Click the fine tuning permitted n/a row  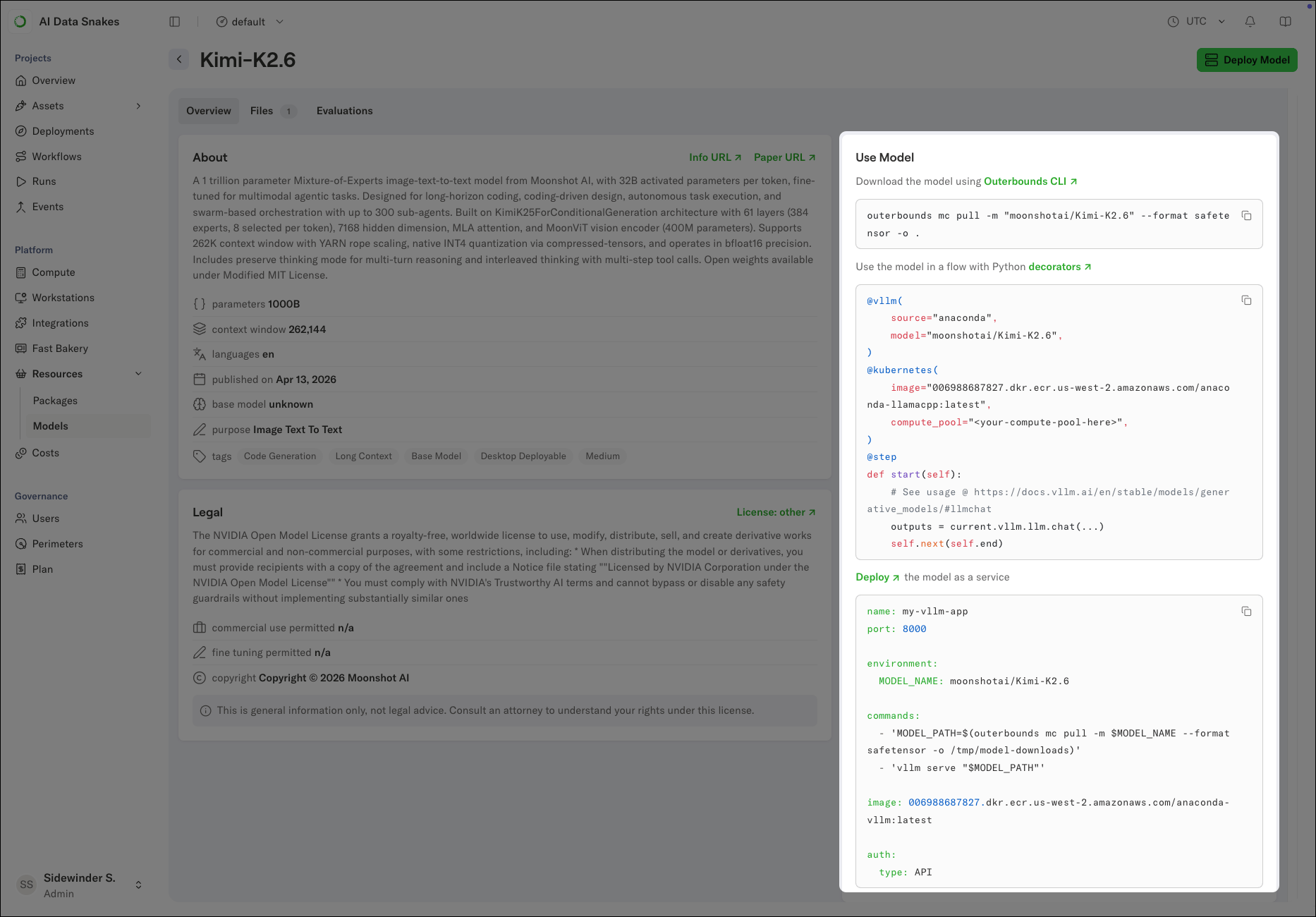tap(505, 652)
